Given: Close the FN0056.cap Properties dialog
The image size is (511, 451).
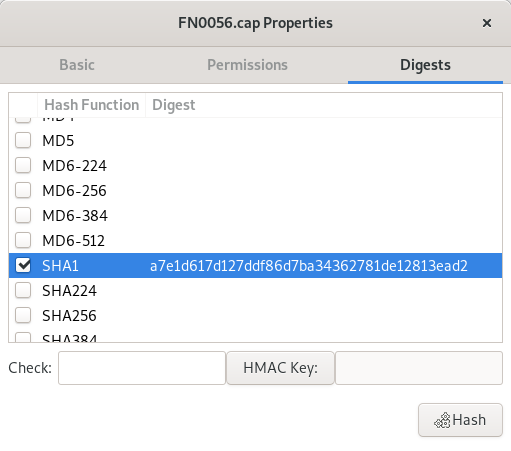Looking at the screenshot, I should click(x=487, y=23).
